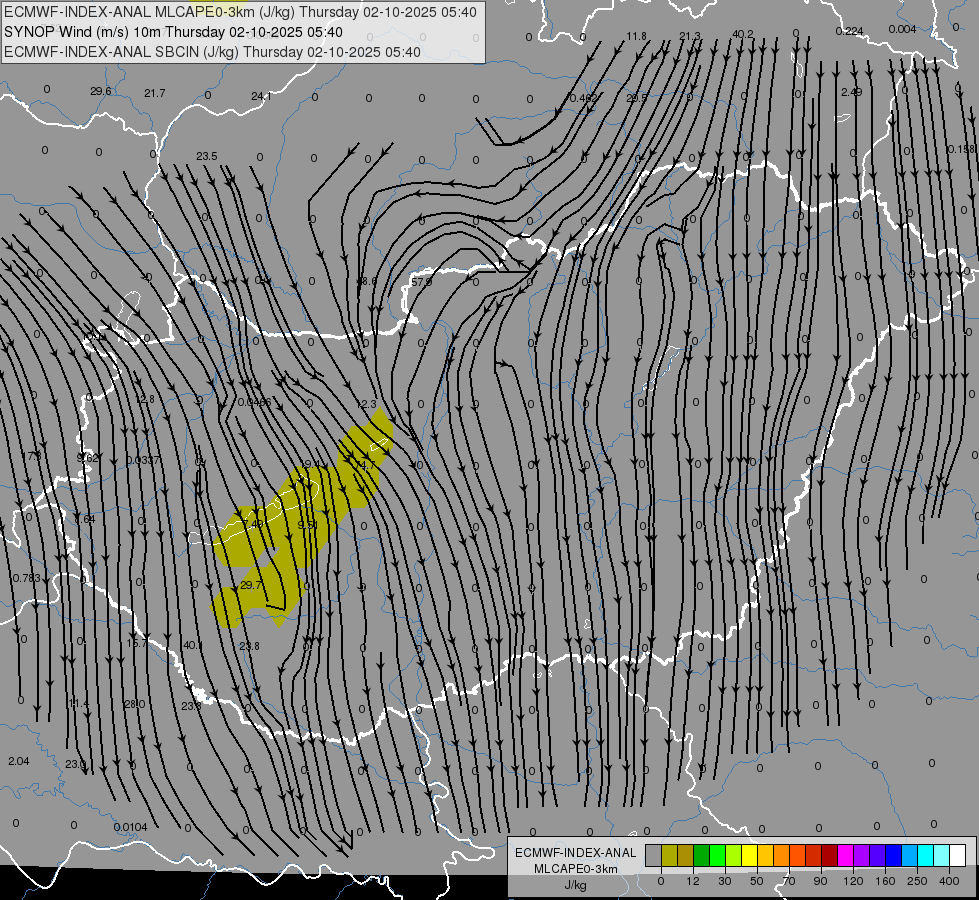Click the legend tick label 160
Image resolution: width=979 pixels, height=900 pixels.
click(x=885, y=881)
